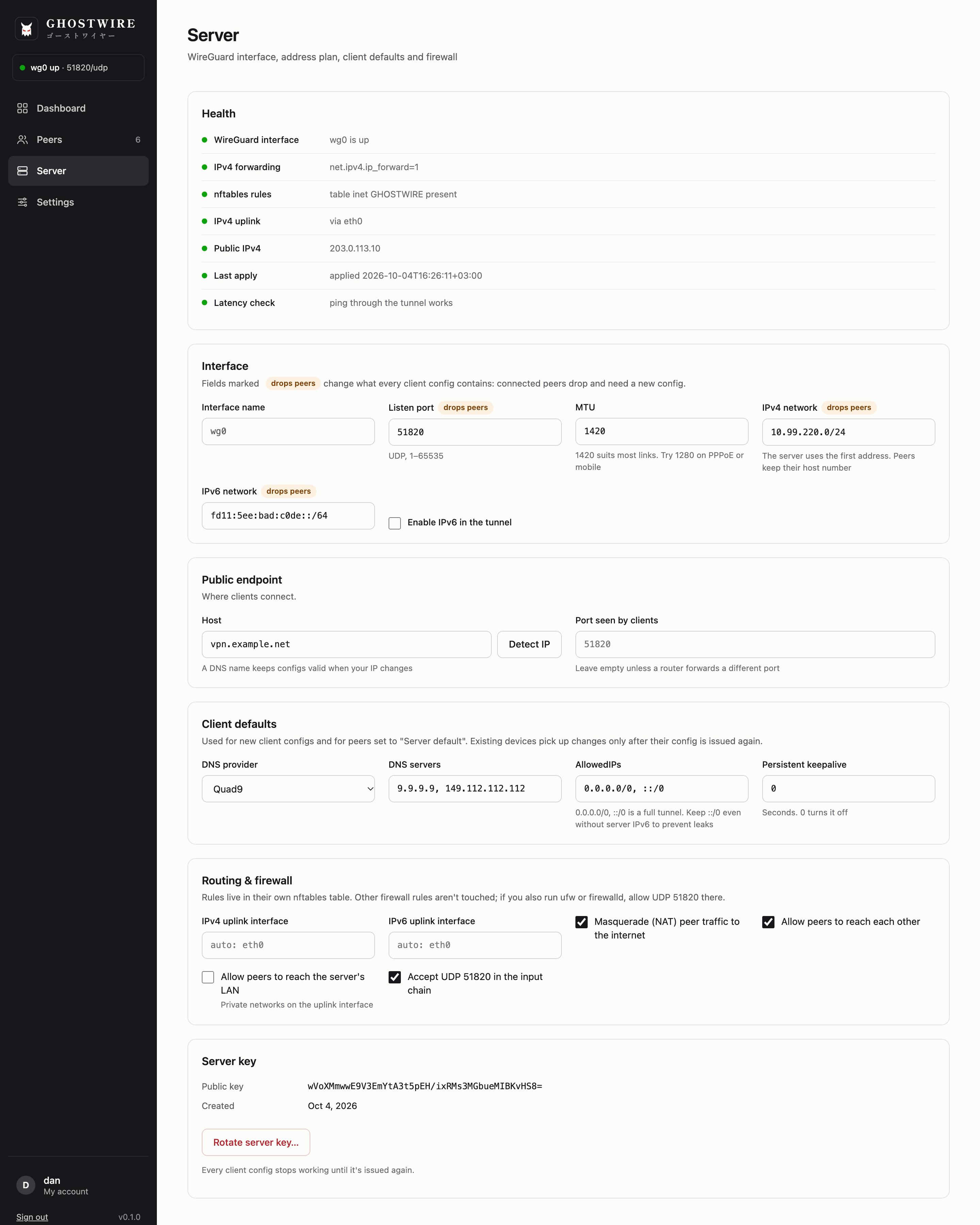Image resolution: width=980 pixels, height=1225 pixels.
Task: Click drops peers badge next to IPv4 network
Action: pos(849,407)
